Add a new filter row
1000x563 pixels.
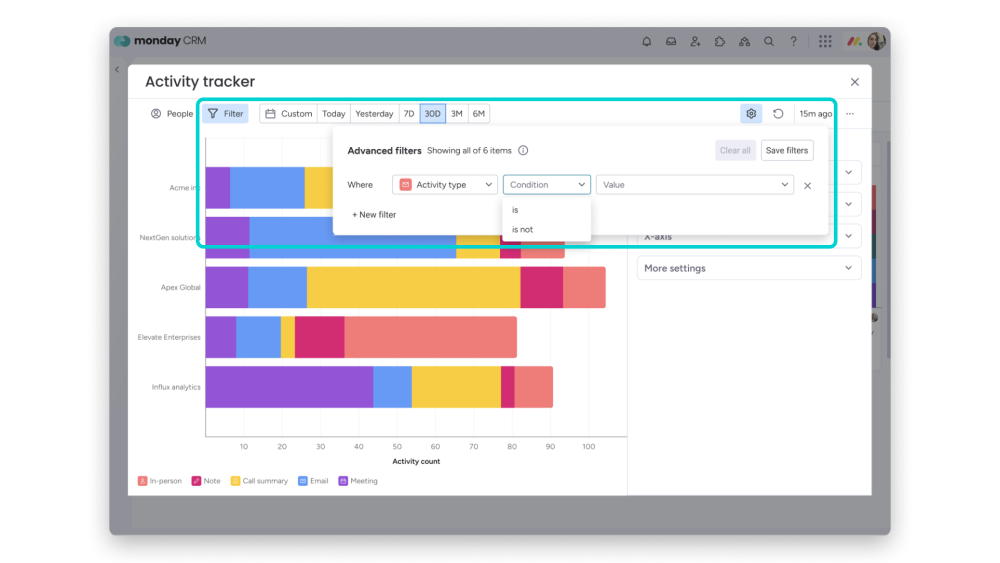374,215
